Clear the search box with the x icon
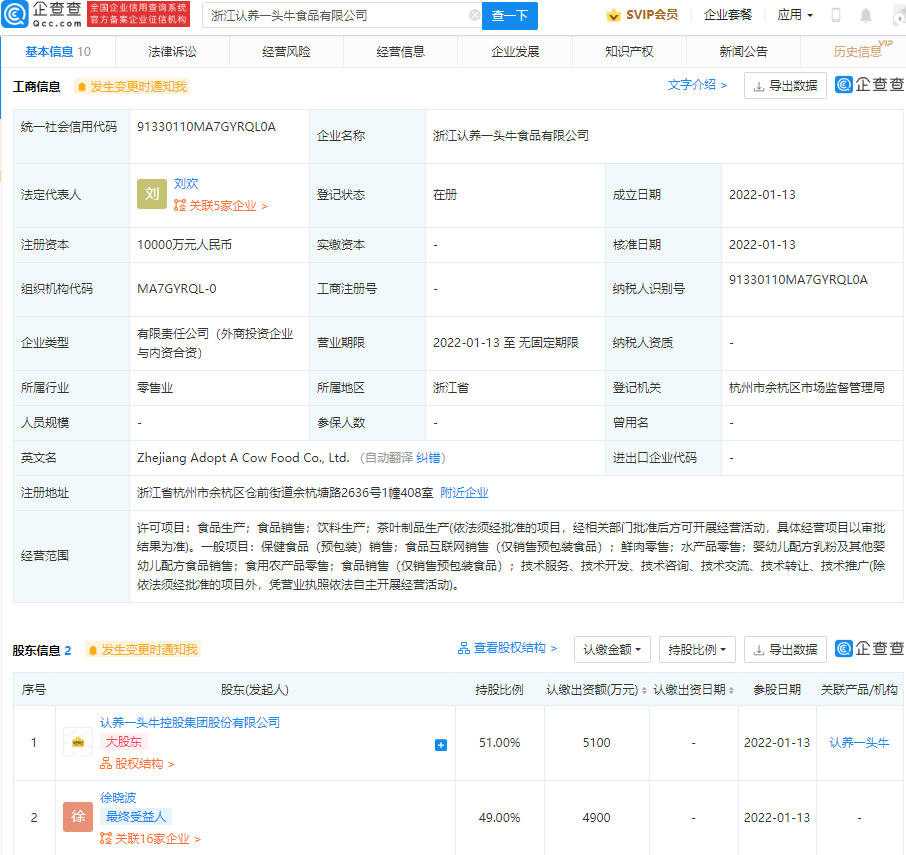 point(475,16)
